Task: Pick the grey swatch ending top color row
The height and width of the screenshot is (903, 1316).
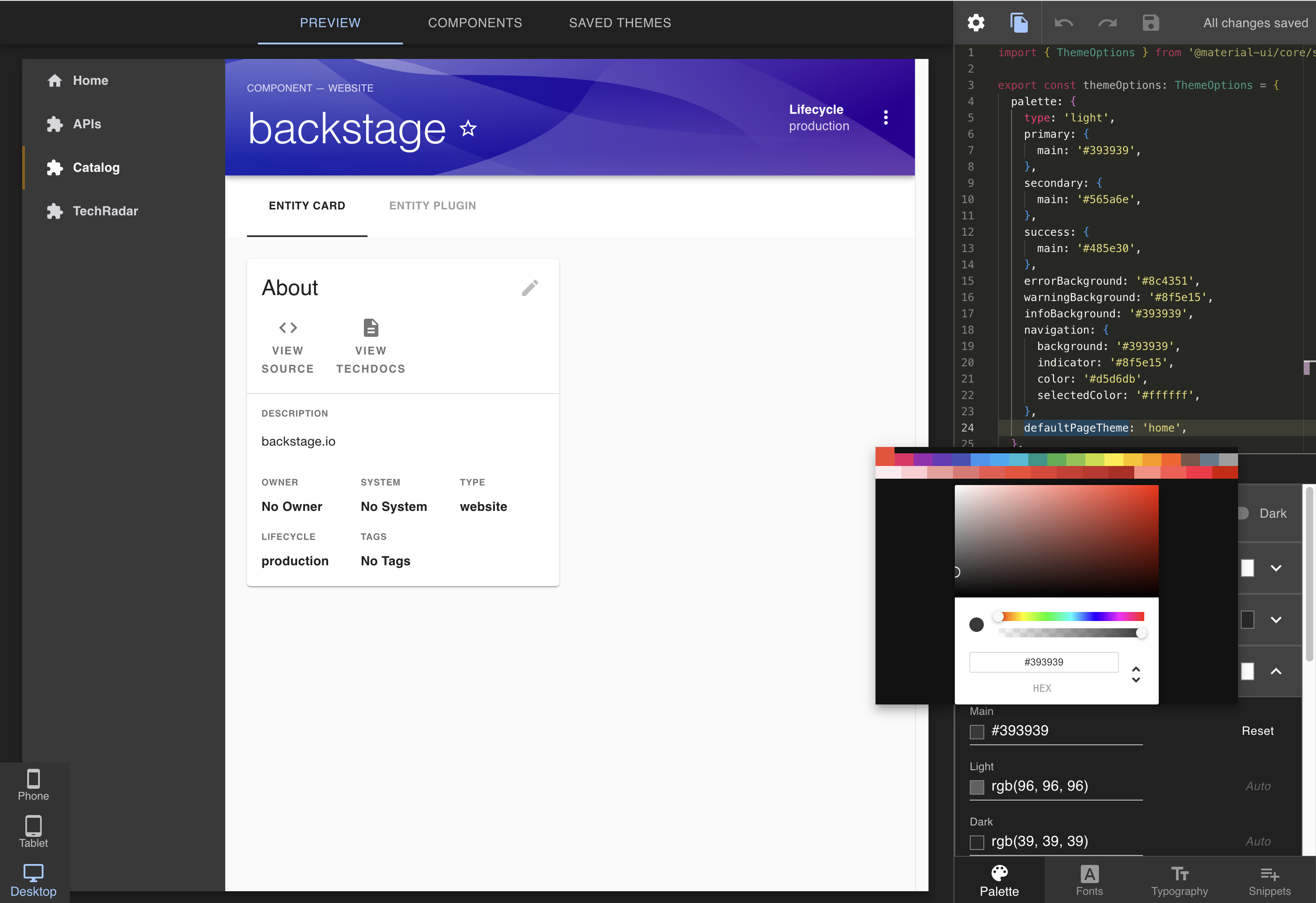Action: click(1228, 459)
